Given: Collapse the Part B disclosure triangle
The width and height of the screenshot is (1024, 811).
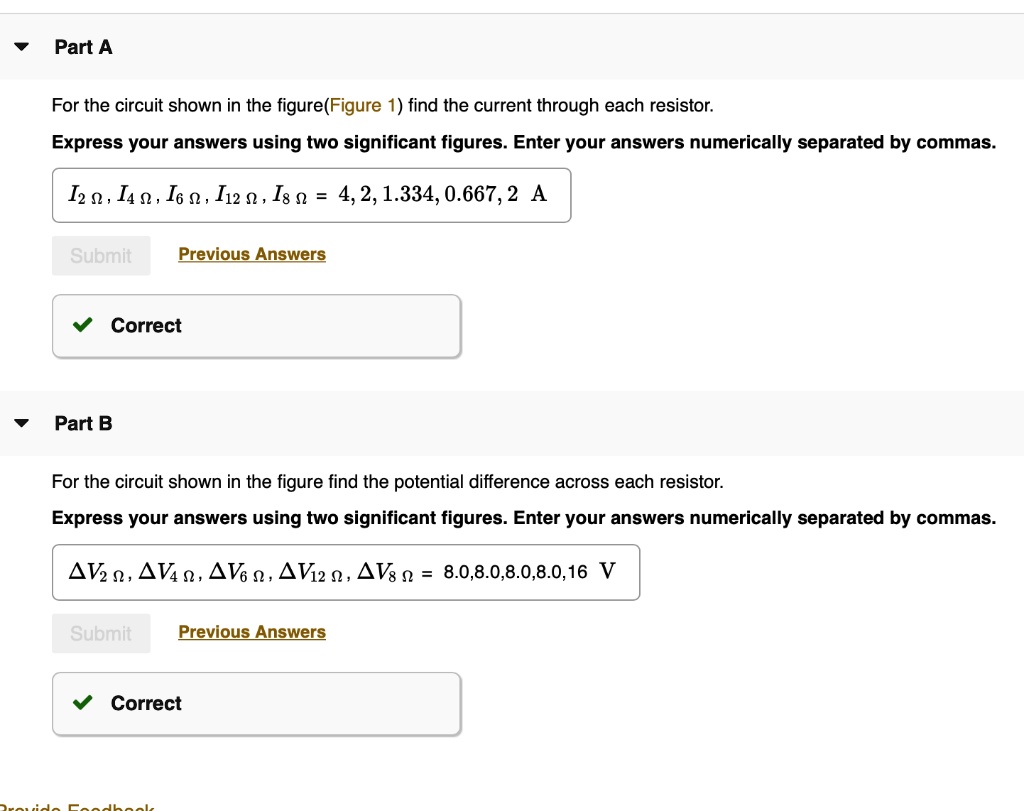Looking at the screenshot, I should [x=21, y=424].
